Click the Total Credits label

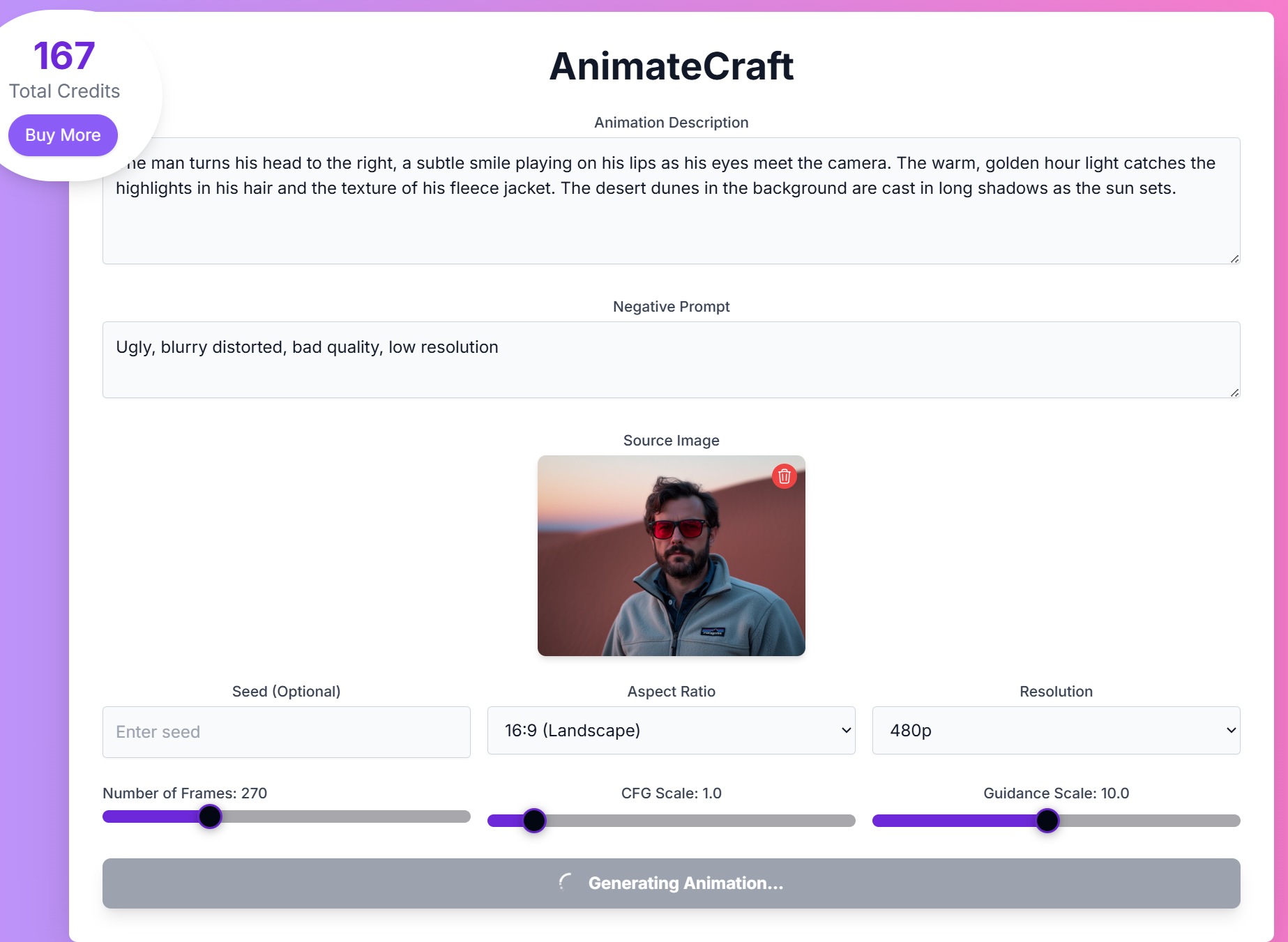[64, 91]
